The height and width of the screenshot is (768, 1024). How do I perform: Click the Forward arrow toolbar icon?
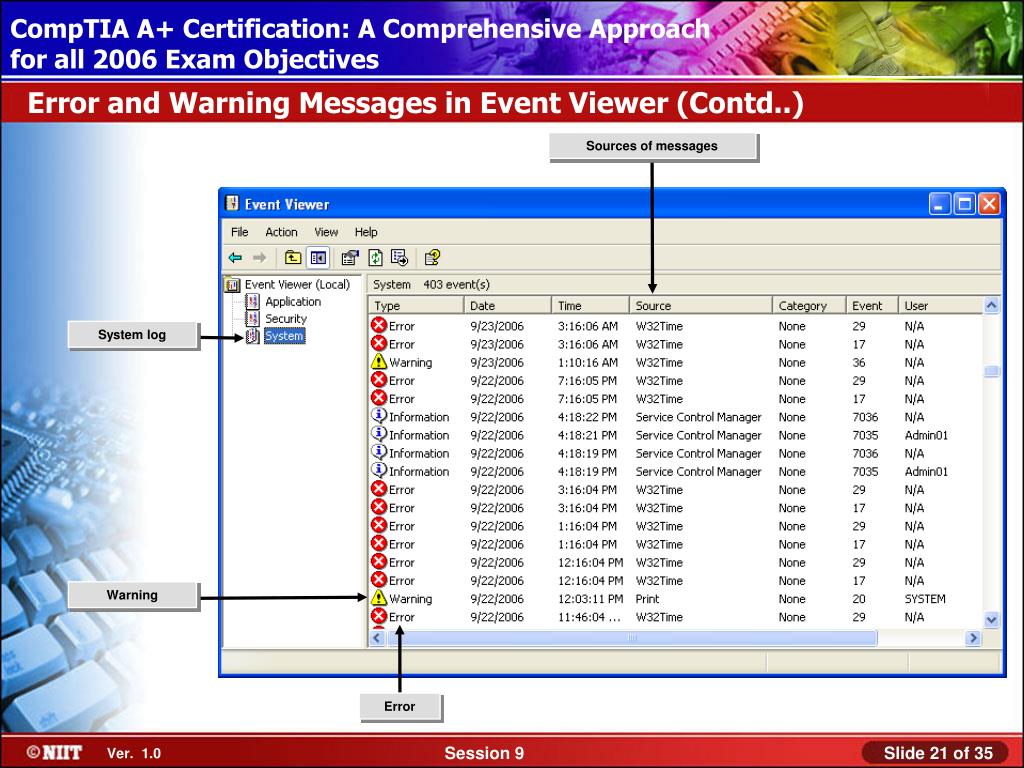259,258
